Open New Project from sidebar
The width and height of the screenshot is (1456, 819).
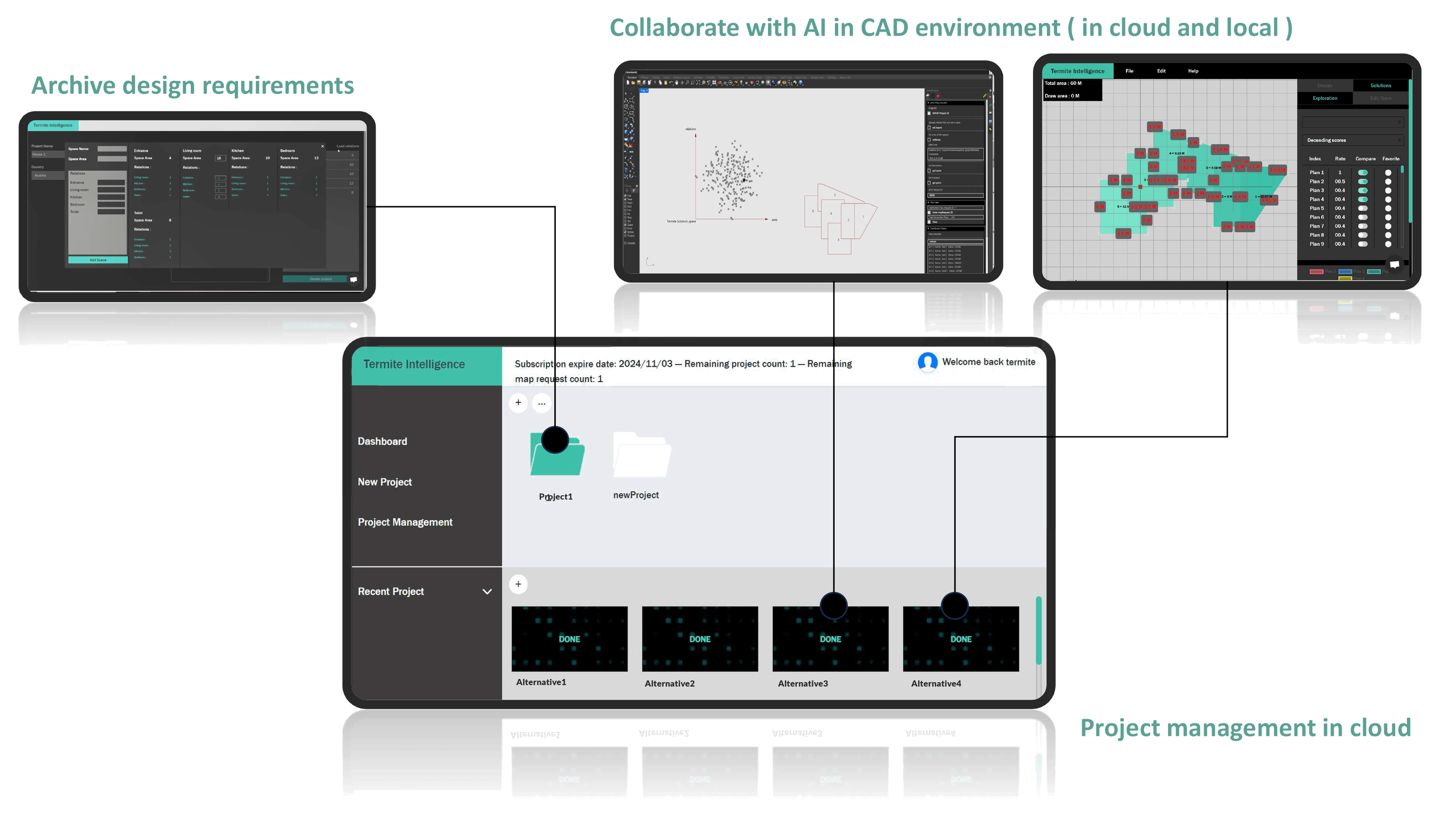384,481
